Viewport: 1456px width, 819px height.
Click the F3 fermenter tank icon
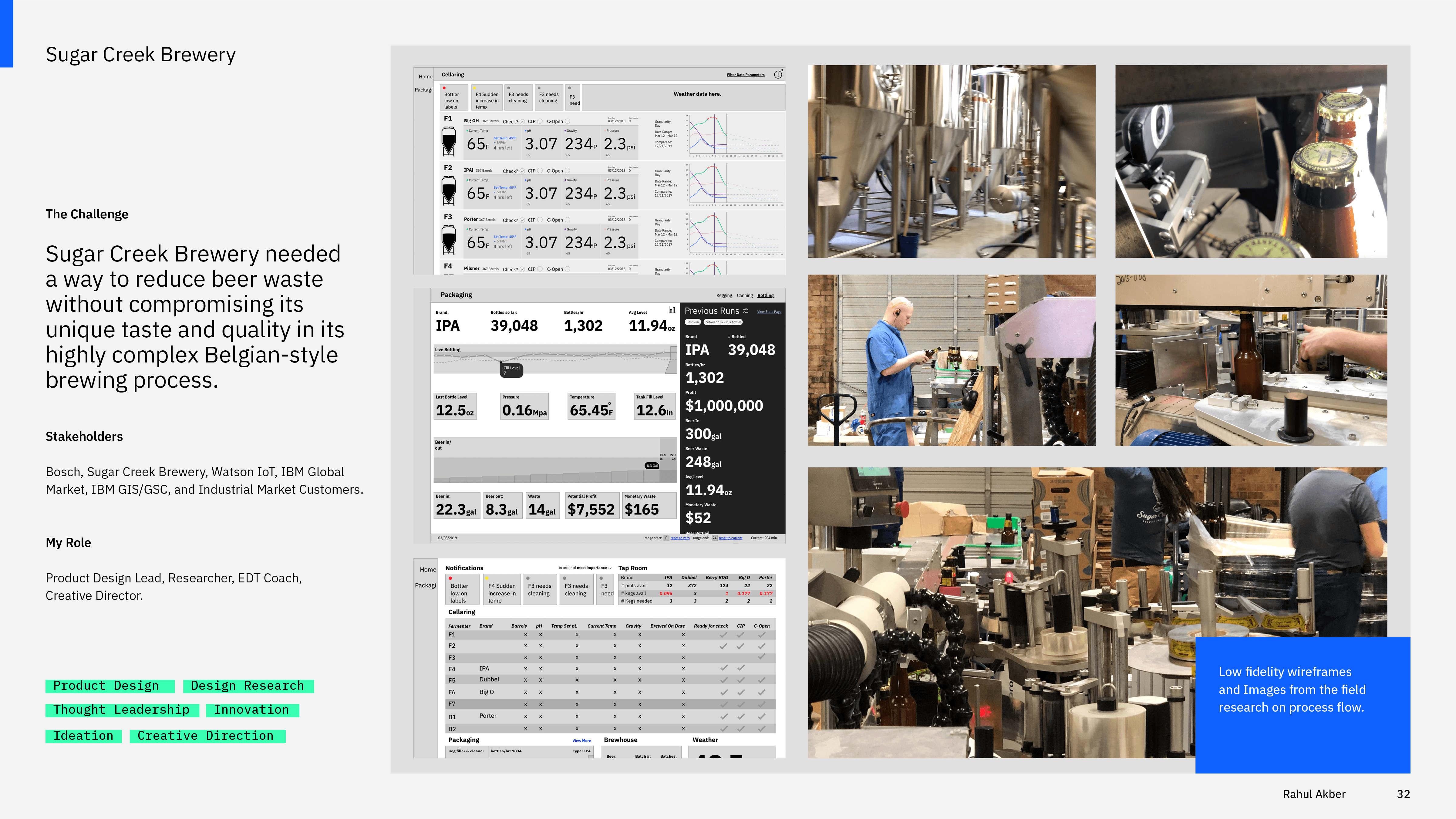[448, 240]
